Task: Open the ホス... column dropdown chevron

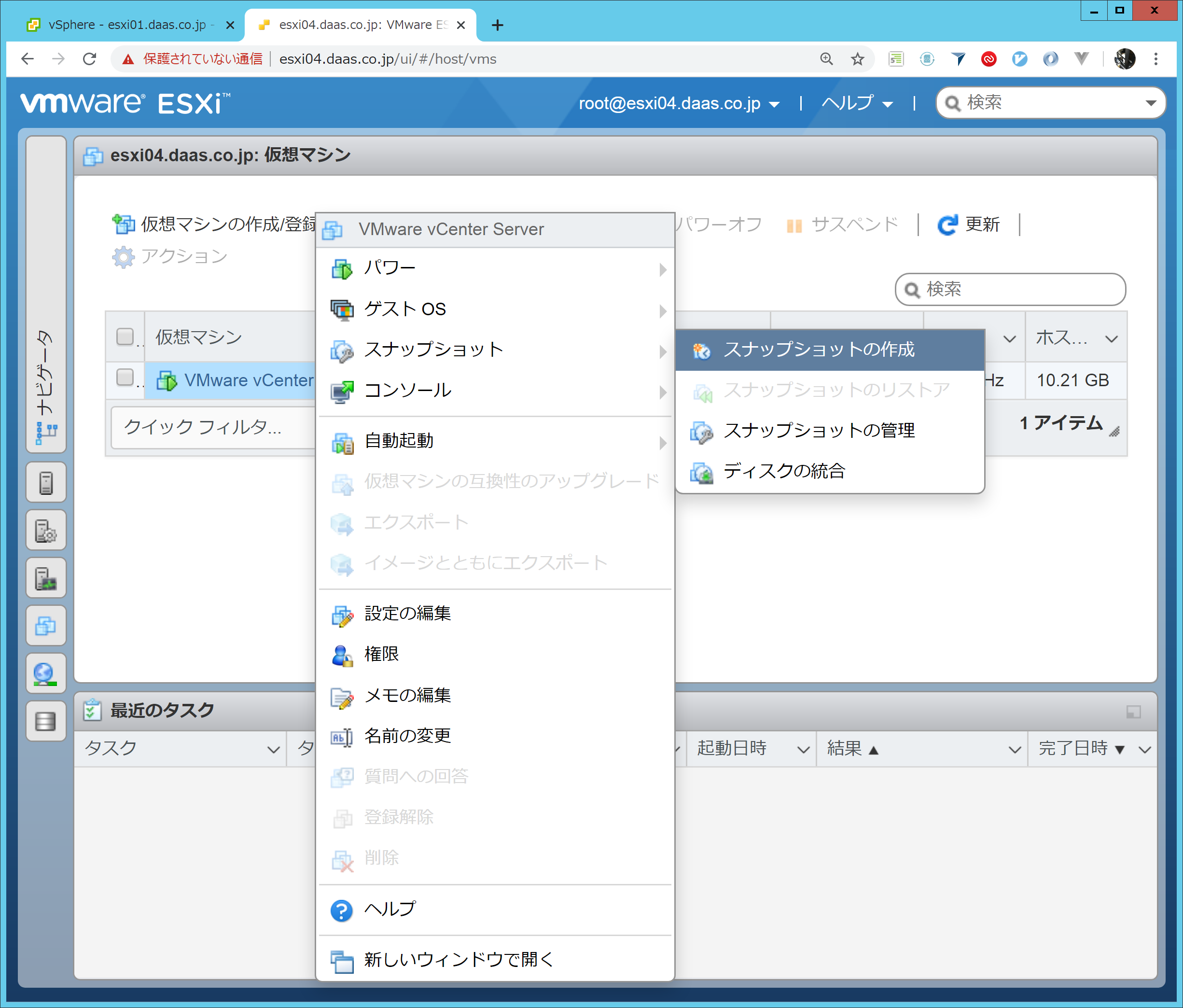Action: [1111, 339]
